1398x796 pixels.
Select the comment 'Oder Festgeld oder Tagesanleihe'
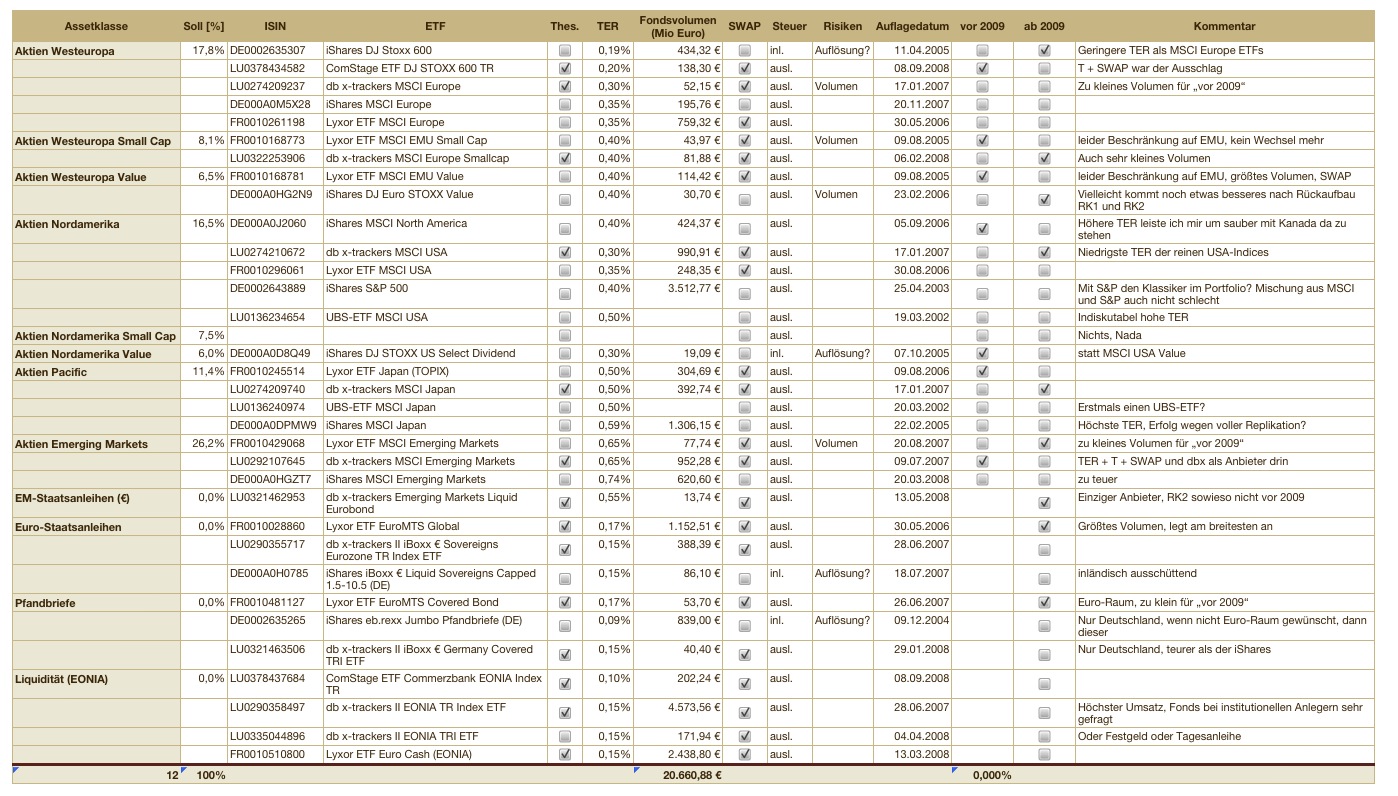1224,736
